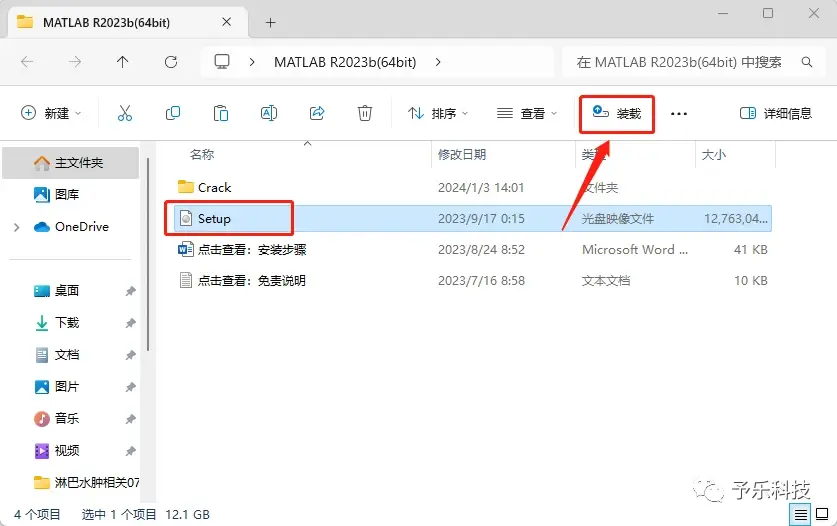Click the Microsoft Word type cell
Screen dimensions: 837x526
(635, 249)
